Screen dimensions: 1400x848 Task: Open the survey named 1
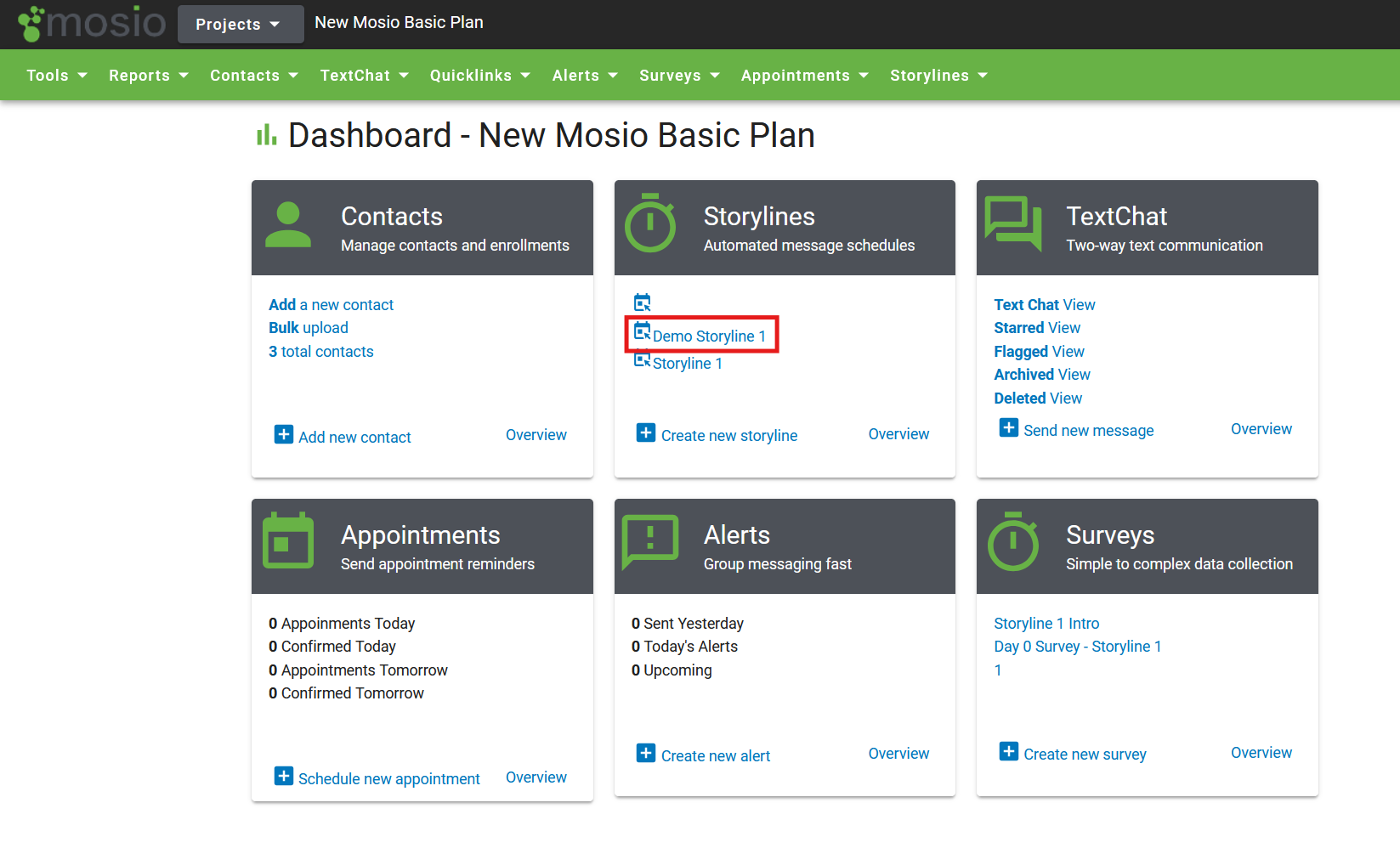pyautogui.click(x=998, y=670)
